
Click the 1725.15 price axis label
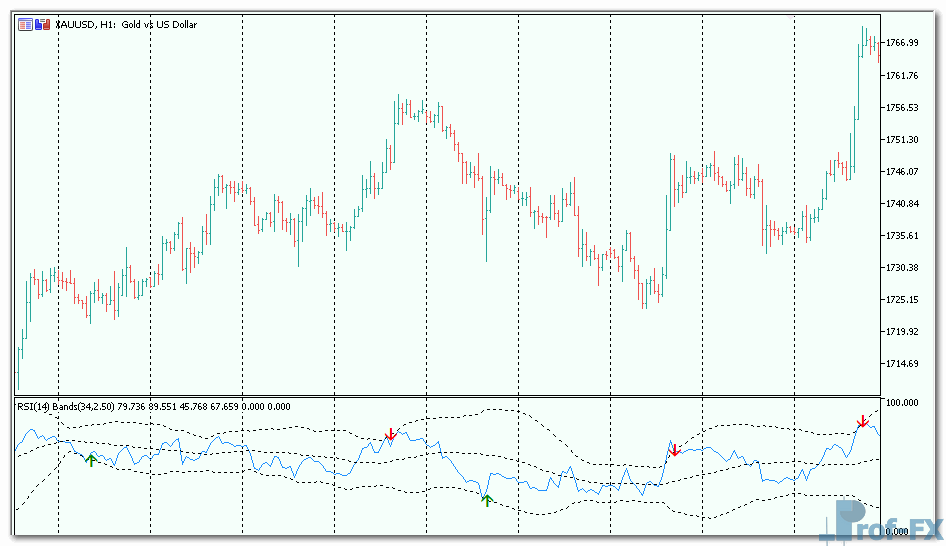pos(902,300)
